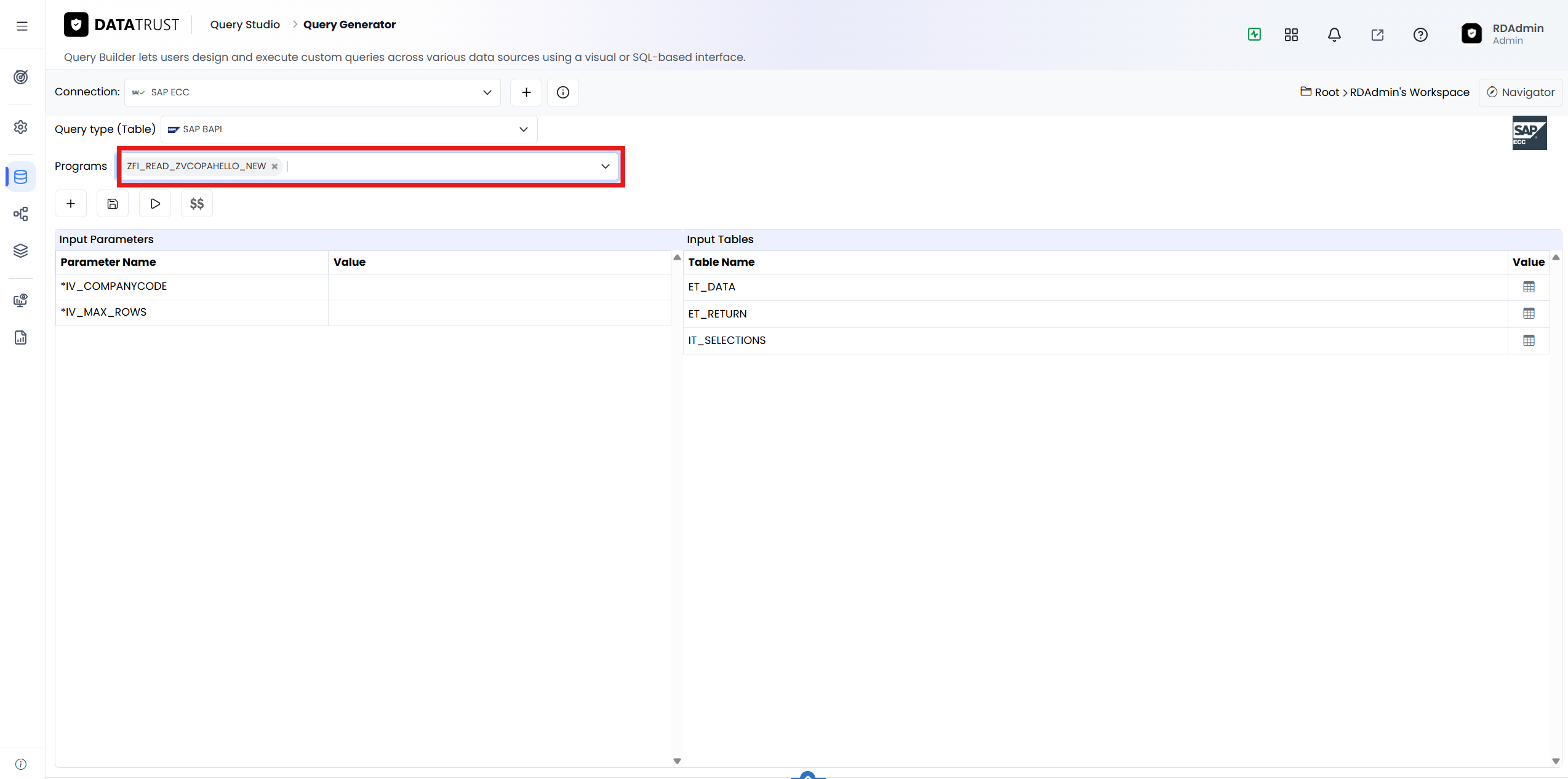
Task: Select ET_RETURN table row
Action: [1116, 314]
